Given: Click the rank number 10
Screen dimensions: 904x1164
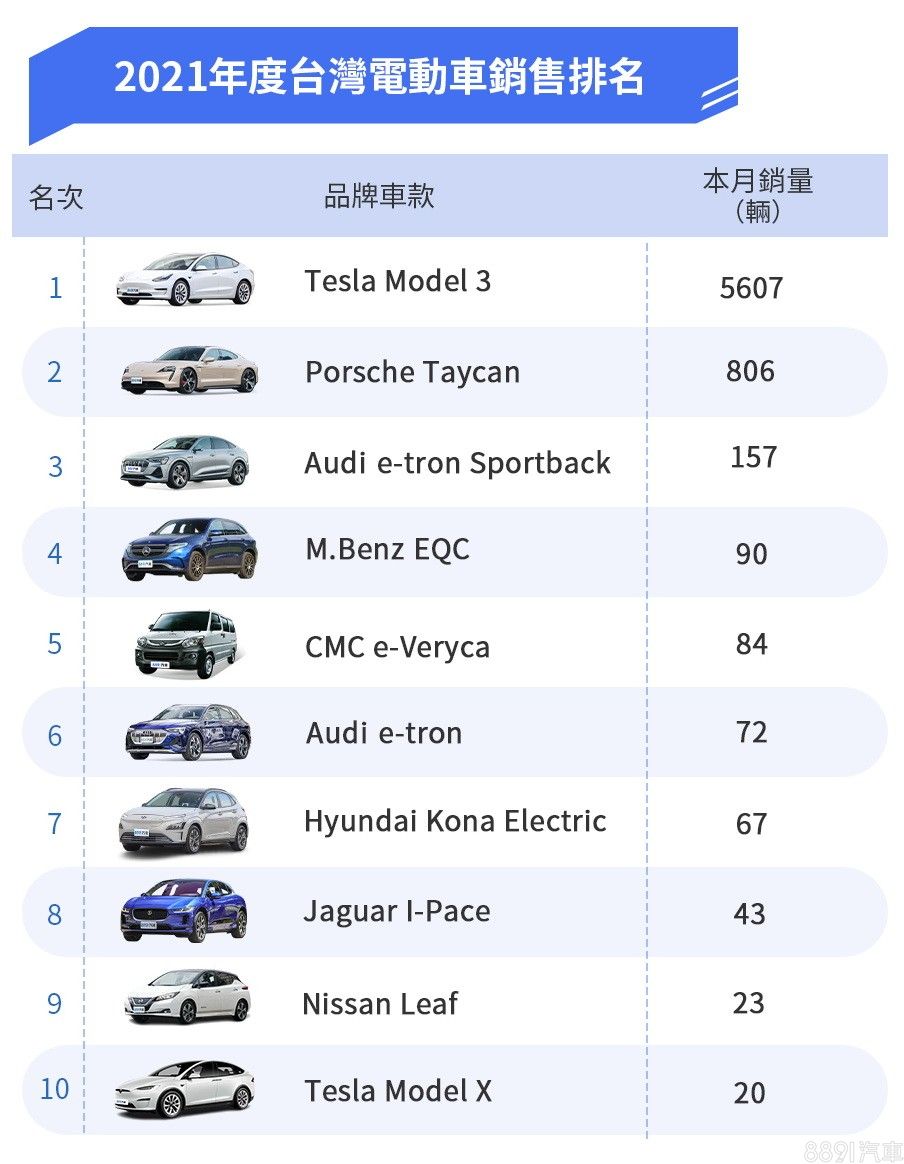Looking at the screenshot, I should coord(55,1088).
